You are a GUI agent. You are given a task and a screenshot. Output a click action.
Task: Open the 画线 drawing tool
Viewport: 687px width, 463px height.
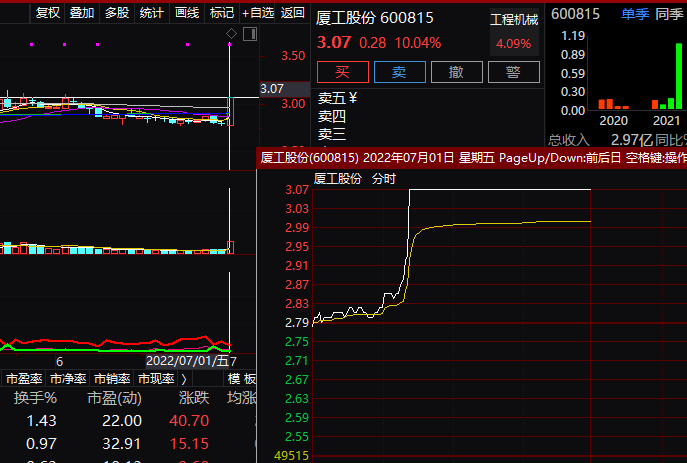coord(187,13)
